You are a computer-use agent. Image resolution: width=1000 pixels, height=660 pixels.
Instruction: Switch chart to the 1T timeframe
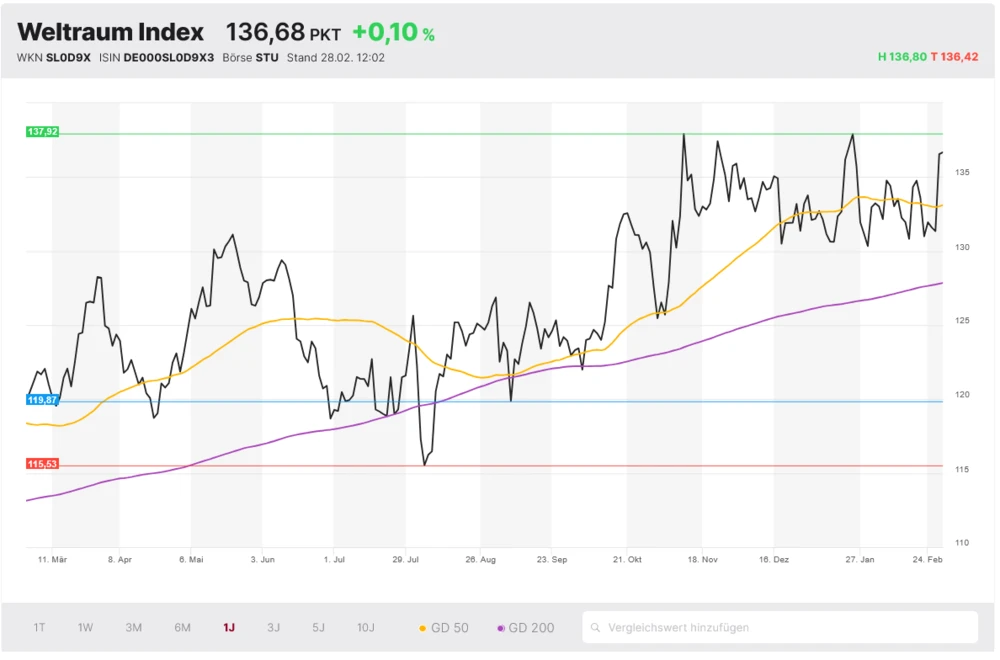pos(39,627)
